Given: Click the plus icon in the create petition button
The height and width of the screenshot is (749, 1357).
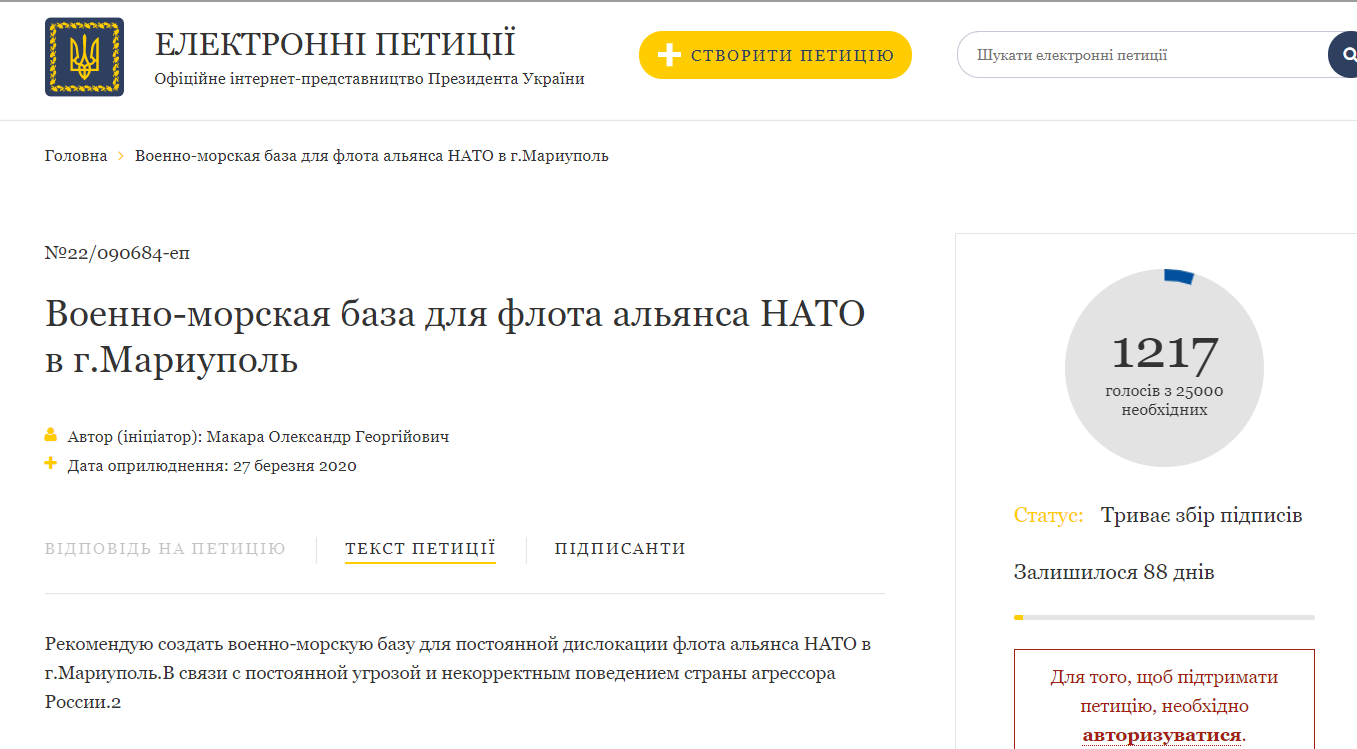Looking at the screenshot, I should (669, 55).
